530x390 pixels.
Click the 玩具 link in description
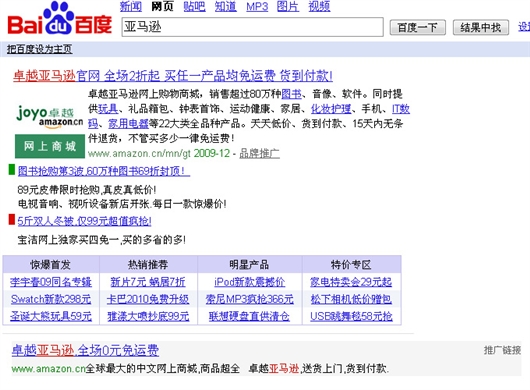click(x=108, y=108)
